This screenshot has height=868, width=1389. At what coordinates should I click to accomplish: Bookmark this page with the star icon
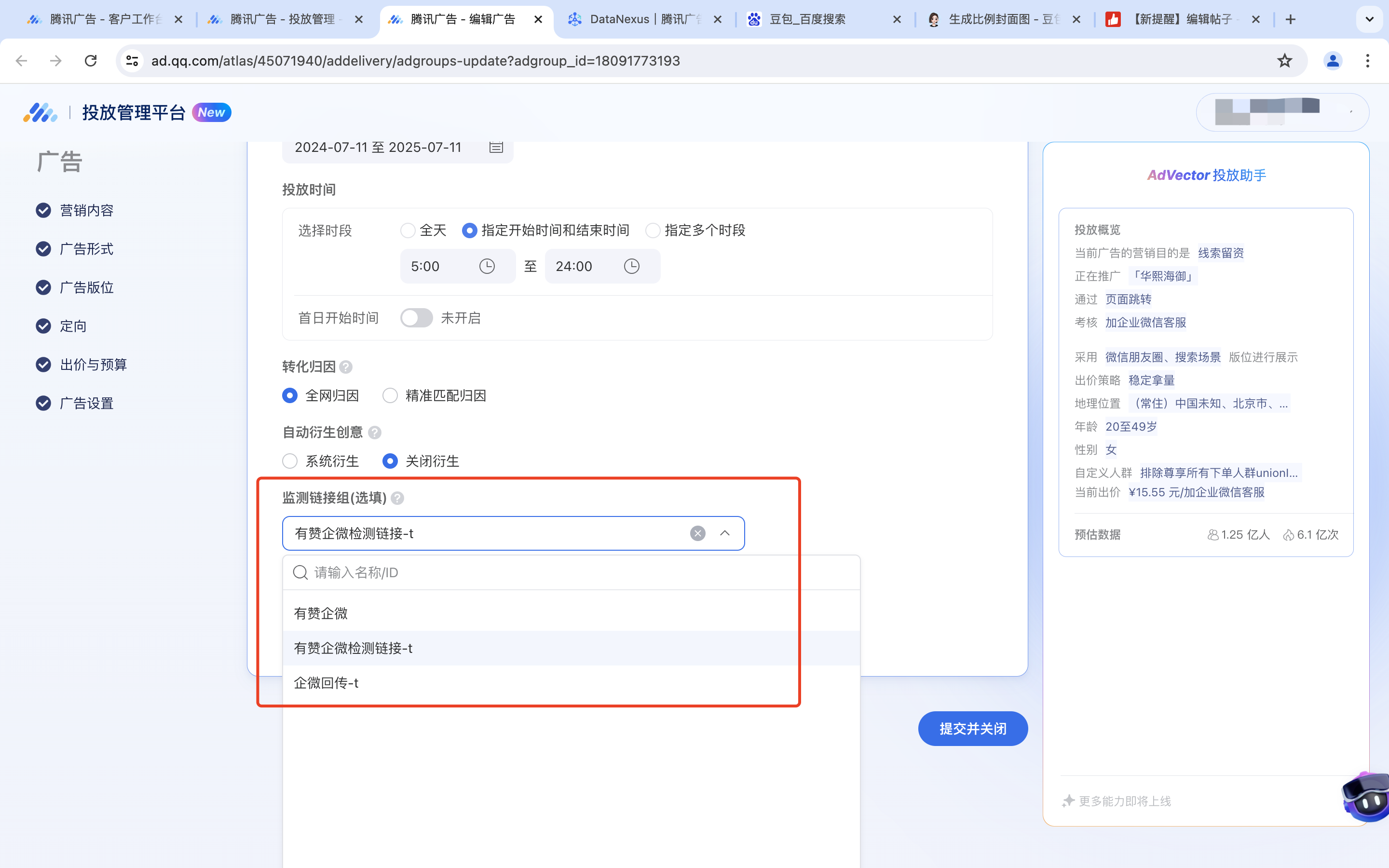pyautogui.click(x=1284, y=60)
